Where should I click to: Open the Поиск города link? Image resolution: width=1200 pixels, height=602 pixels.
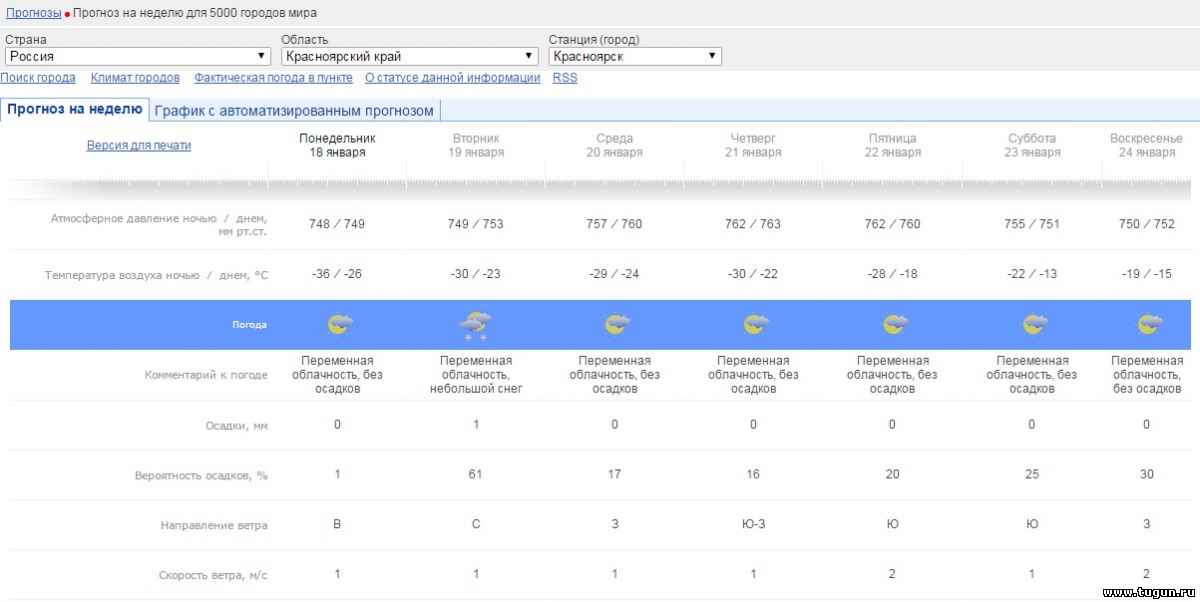(38, 78)
